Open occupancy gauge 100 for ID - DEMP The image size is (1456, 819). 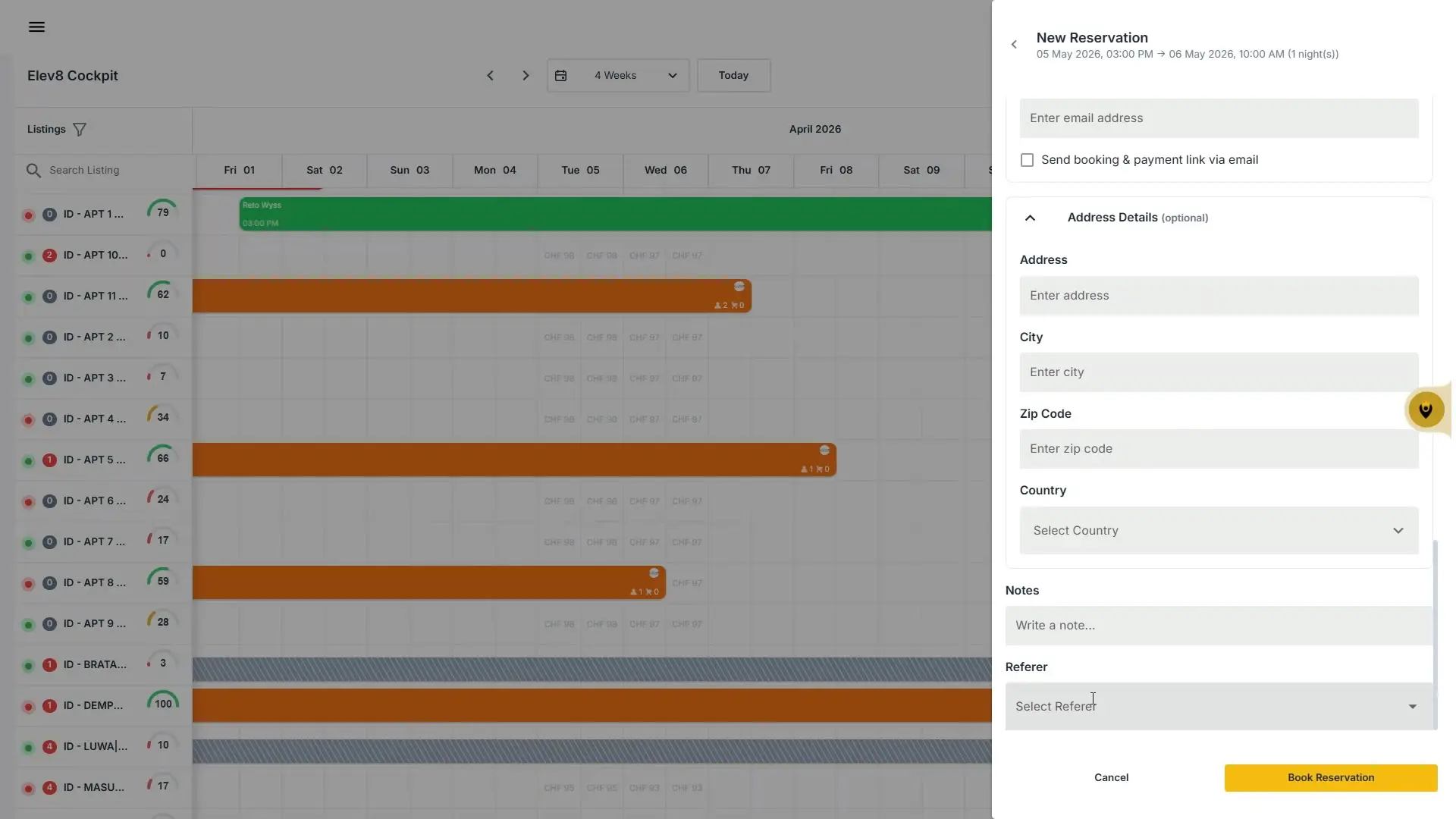[x=163, y=704]
